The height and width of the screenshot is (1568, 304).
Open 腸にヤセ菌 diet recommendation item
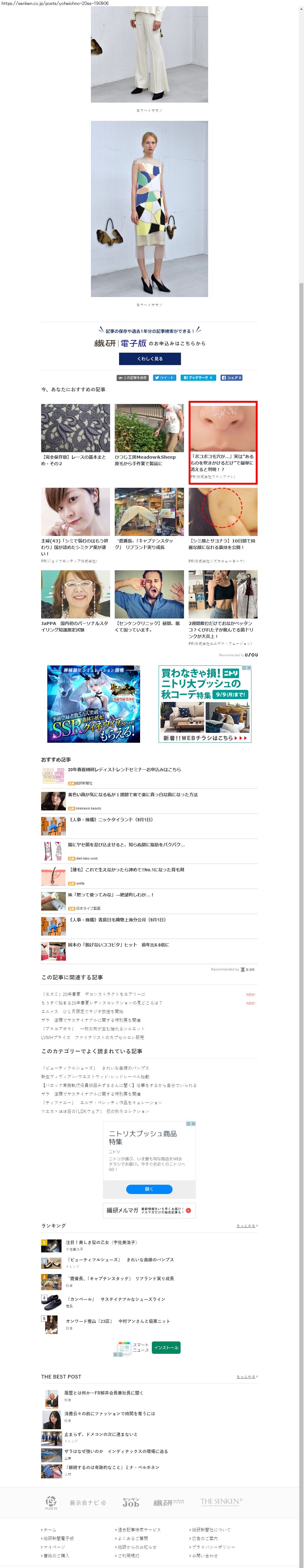tap(126, 844)
